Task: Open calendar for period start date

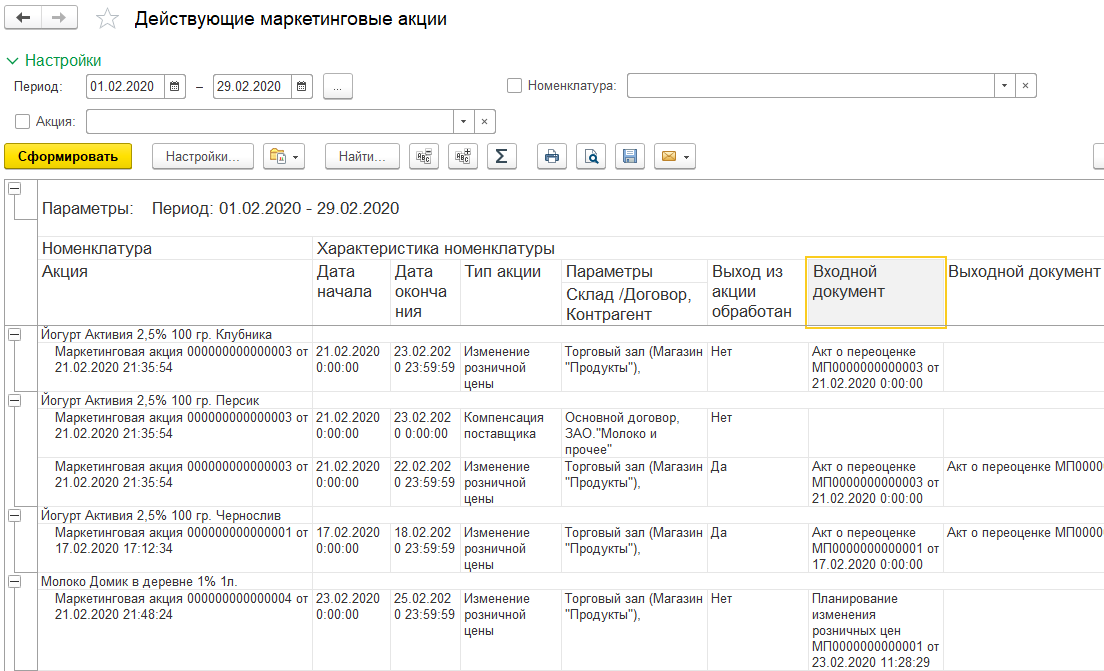Action: (x=175, y=87)
